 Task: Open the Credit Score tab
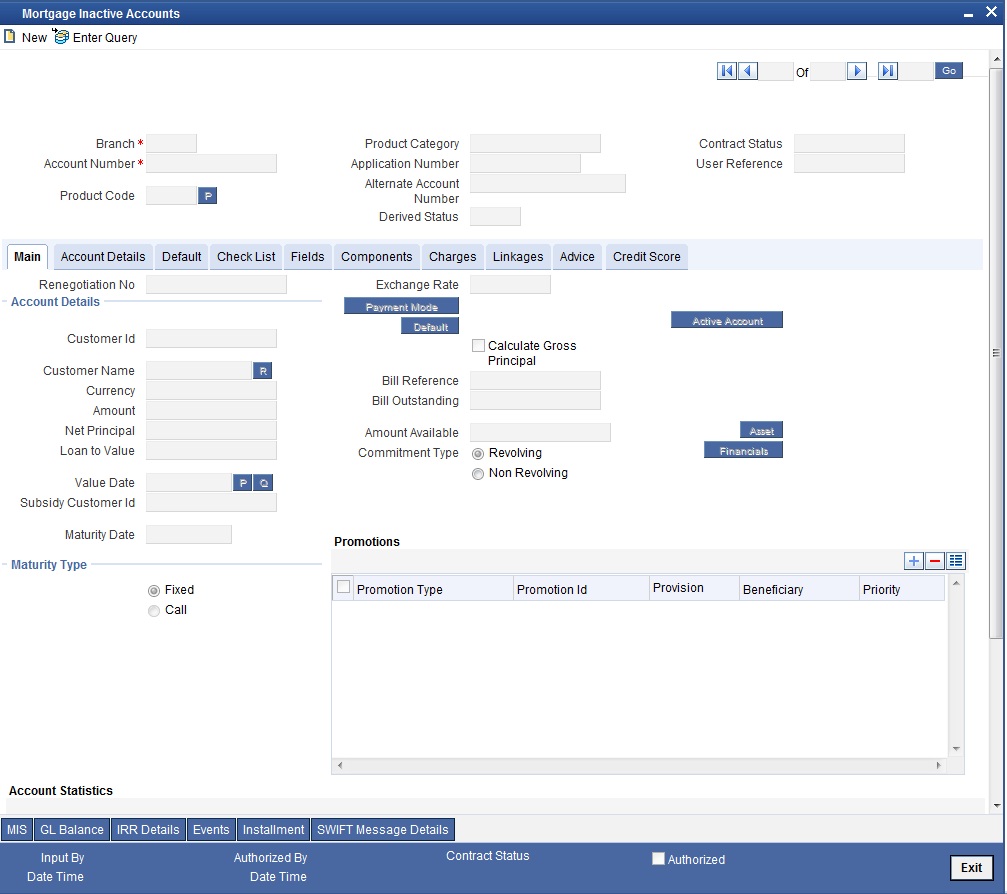(x=647, y=257)
